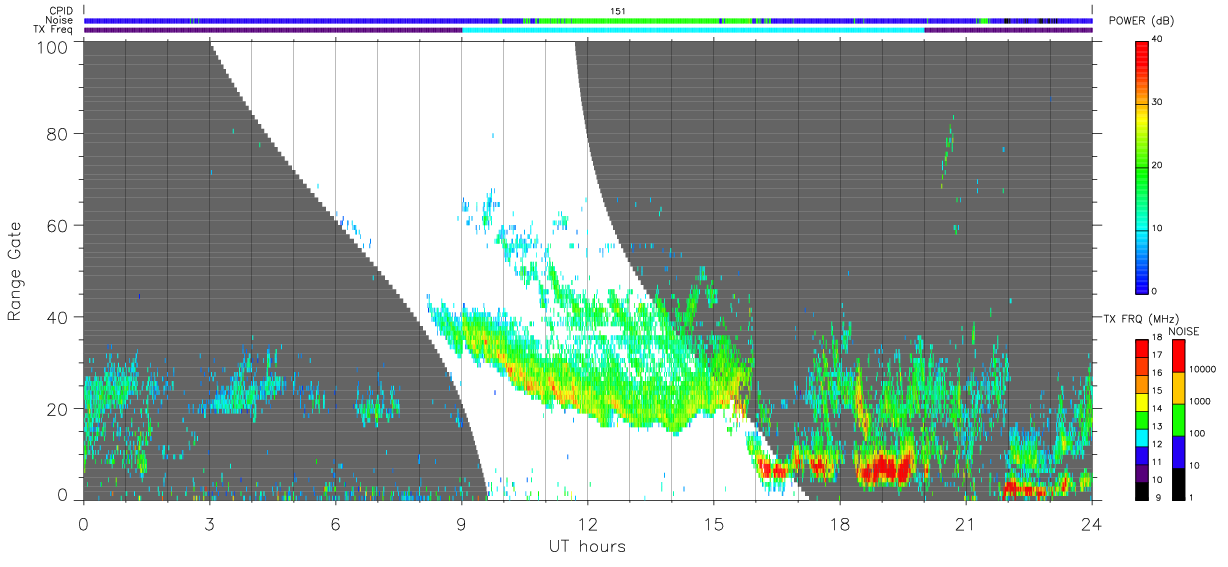Click the 21 label on UT hours axis
1228x567 pixels.
click(966, 523)
